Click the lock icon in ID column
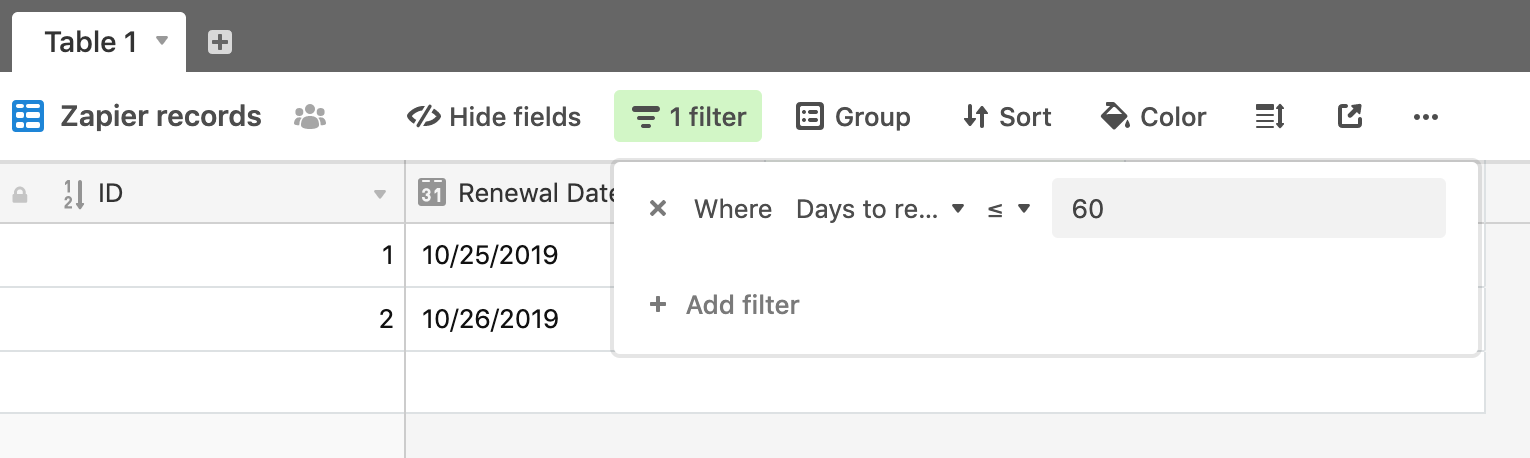Viewport: 1530px width, 458px height. (x=20, y=195)
